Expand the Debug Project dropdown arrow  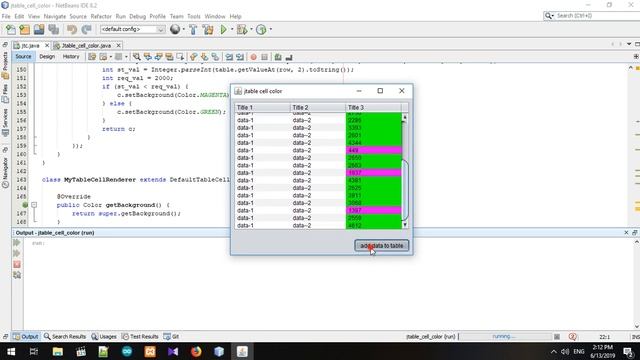pyautogui.click(x=251, y=29)
